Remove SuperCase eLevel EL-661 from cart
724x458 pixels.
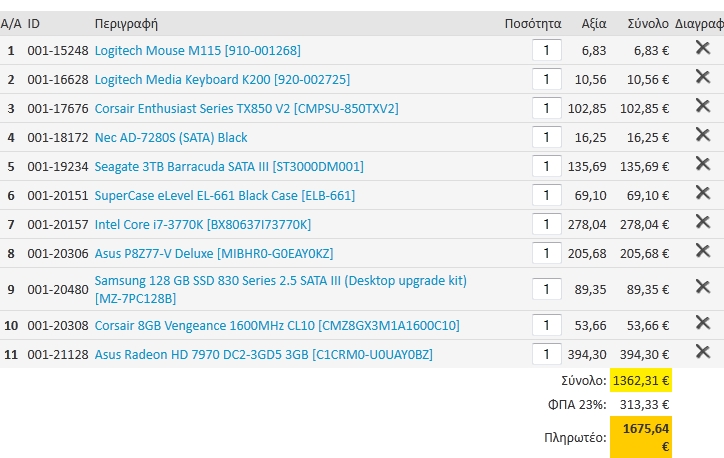click(703, 193)
